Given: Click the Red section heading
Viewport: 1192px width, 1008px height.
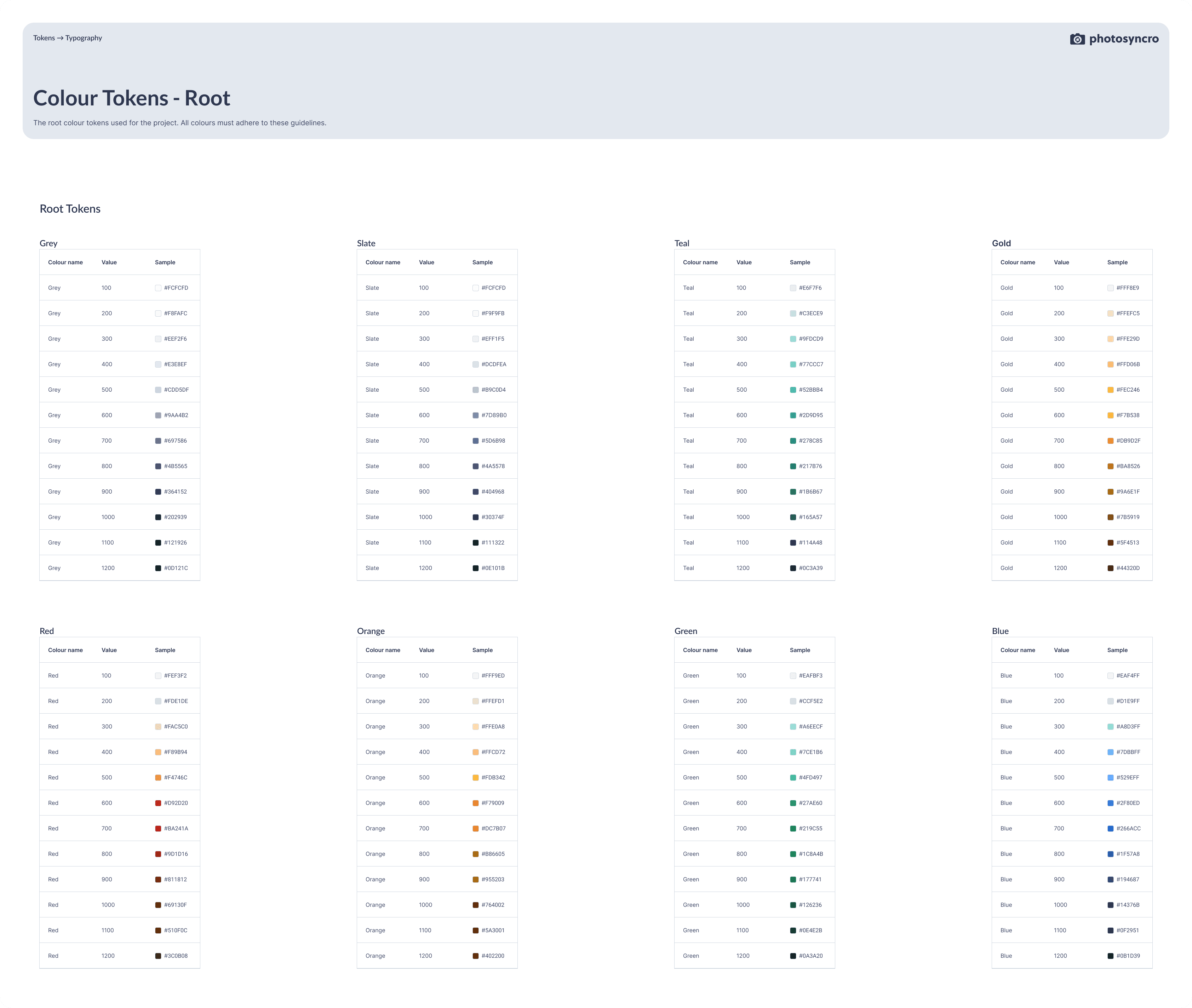Looking at the screenshot, I should 47,631.
